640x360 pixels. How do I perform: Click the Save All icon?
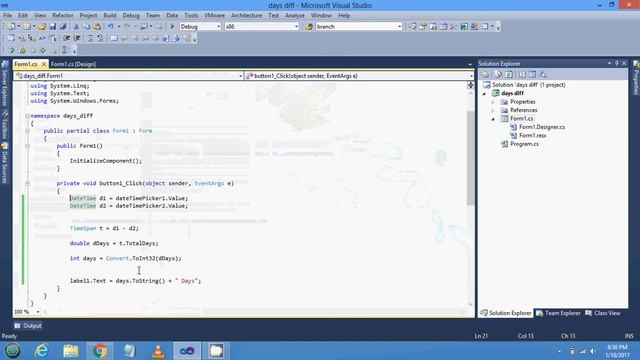coord(63,27)
